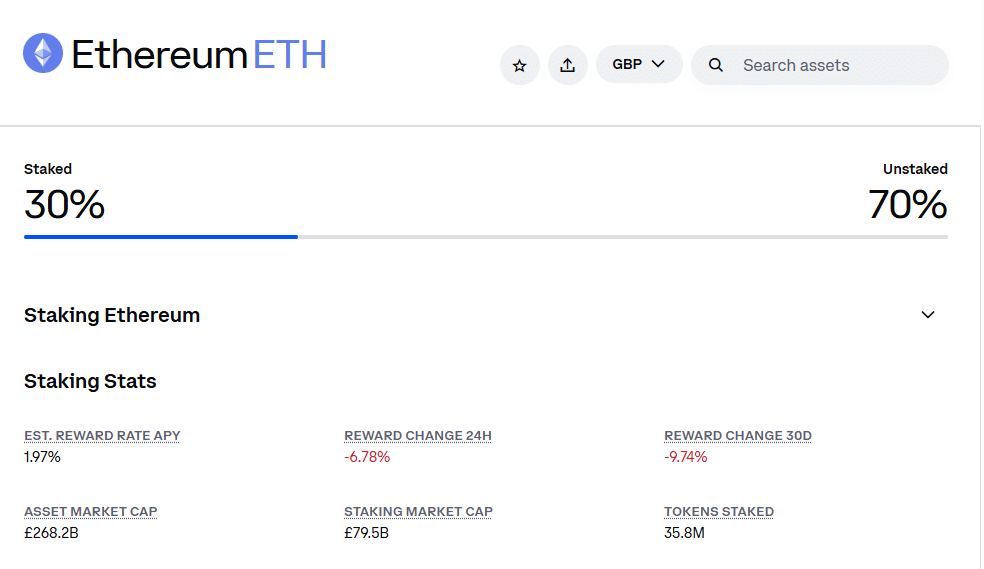Click the staked percentage progress bar
The width and height of the screenshot is (984, 569).
pos(486,237)
